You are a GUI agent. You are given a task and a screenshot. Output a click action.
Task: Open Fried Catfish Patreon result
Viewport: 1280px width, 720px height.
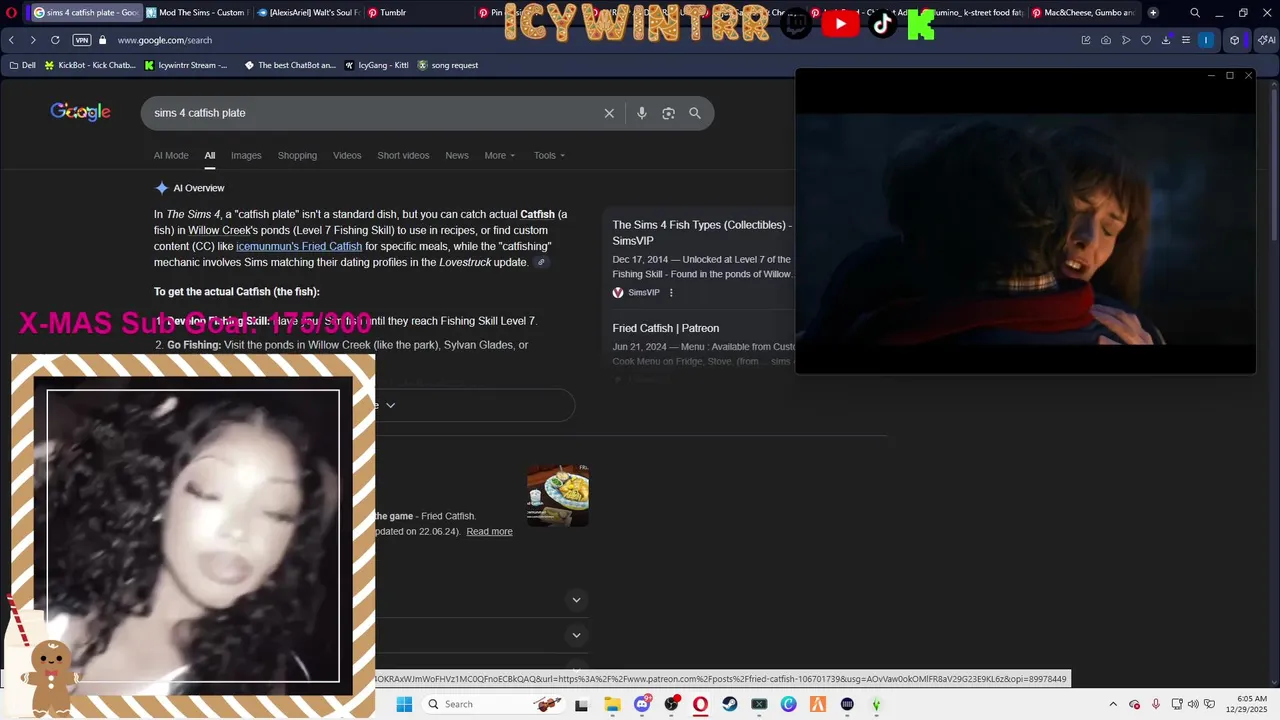pos(665,328)
